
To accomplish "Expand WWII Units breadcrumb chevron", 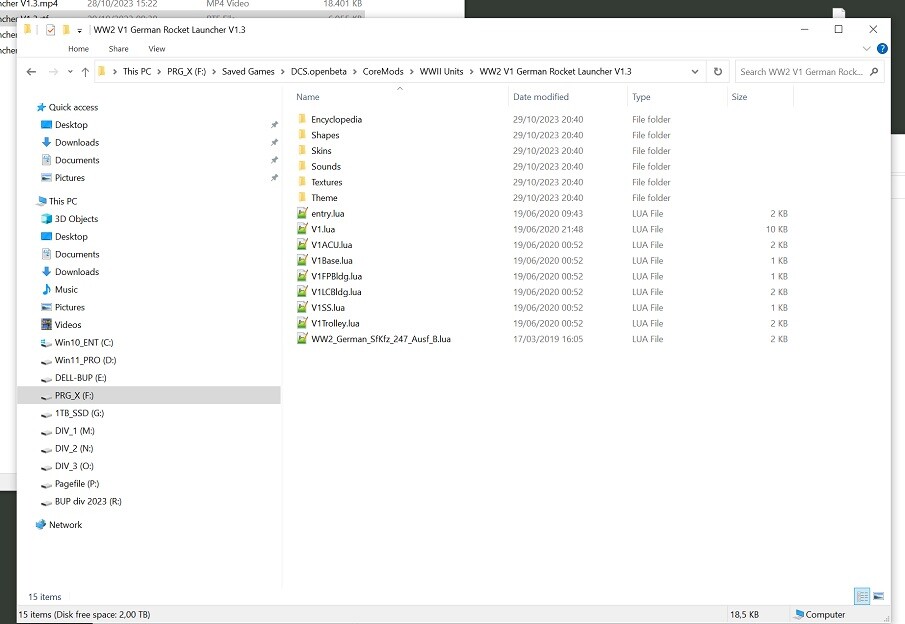I will tap(472, 72).
